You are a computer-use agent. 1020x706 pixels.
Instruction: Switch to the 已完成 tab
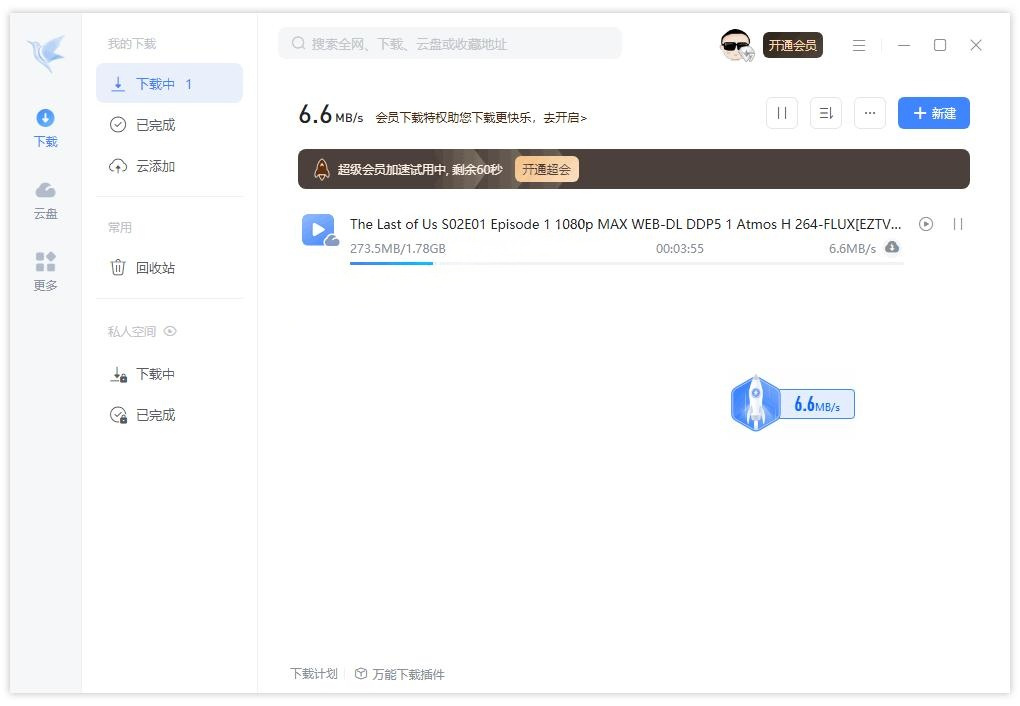click(x=155, y=124)
